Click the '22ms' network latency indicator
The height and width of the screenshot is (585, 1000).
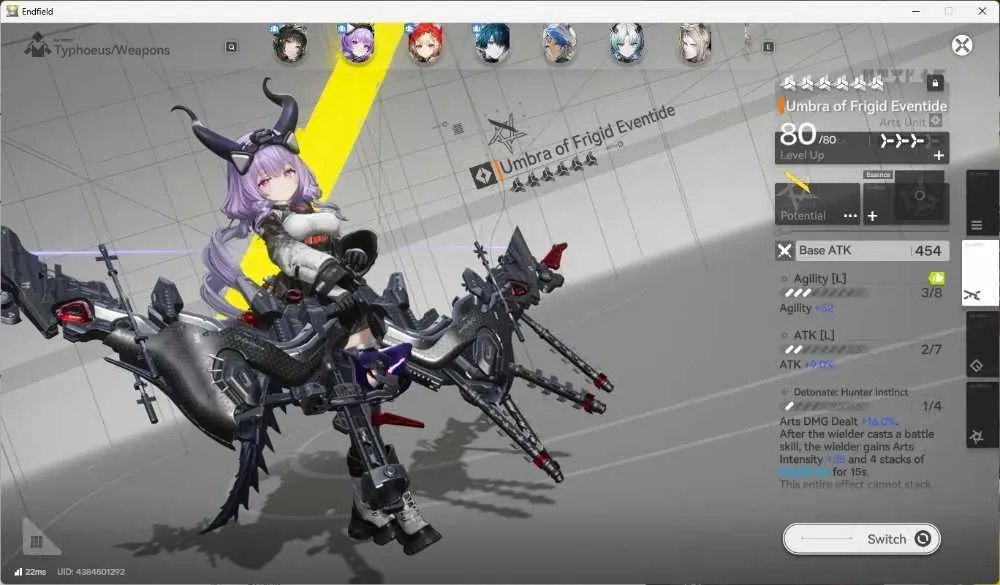tap(30, 572)
